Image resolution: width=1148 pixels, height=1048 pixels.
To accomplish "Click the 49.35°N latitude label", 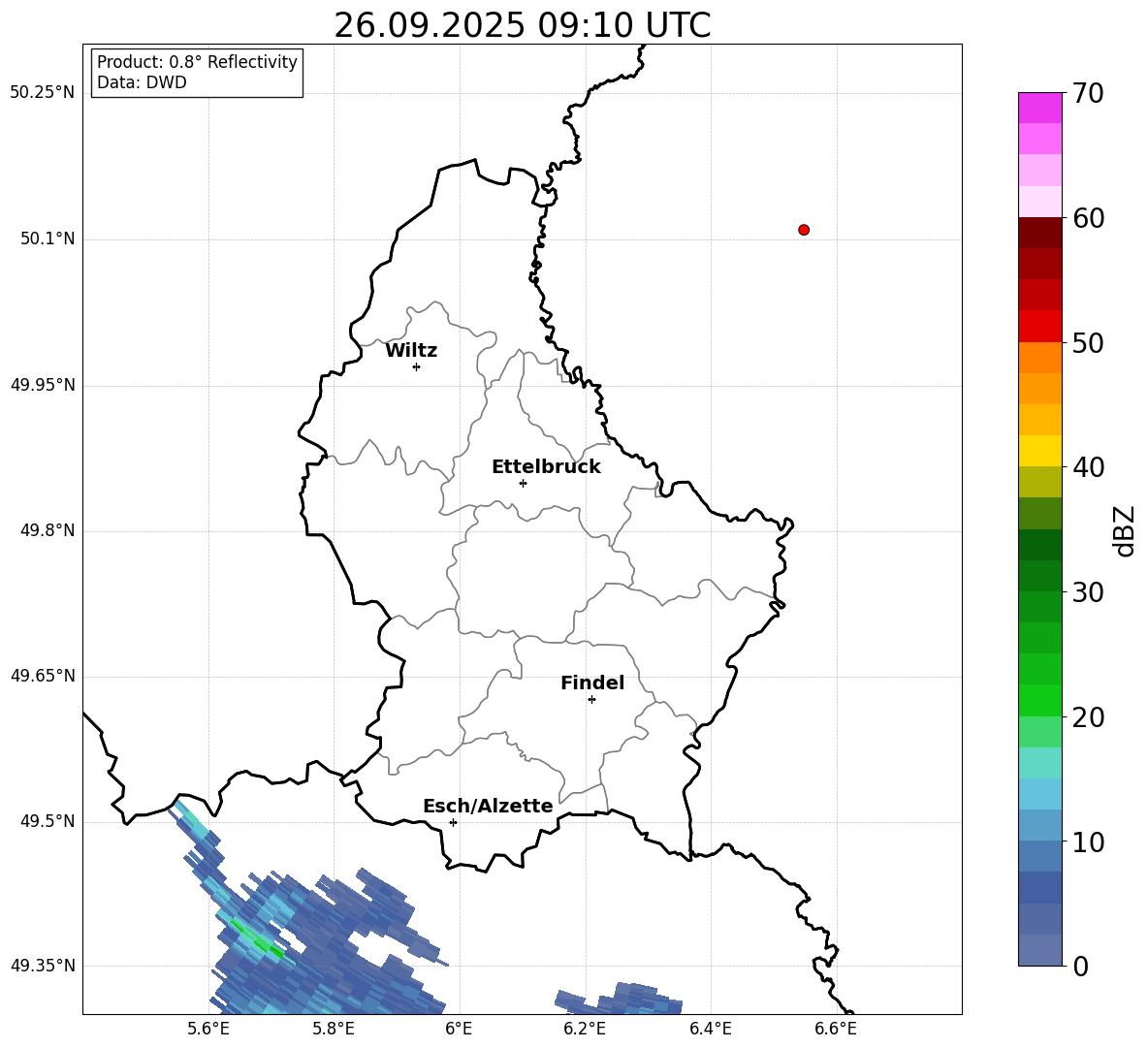I will 43,966.
